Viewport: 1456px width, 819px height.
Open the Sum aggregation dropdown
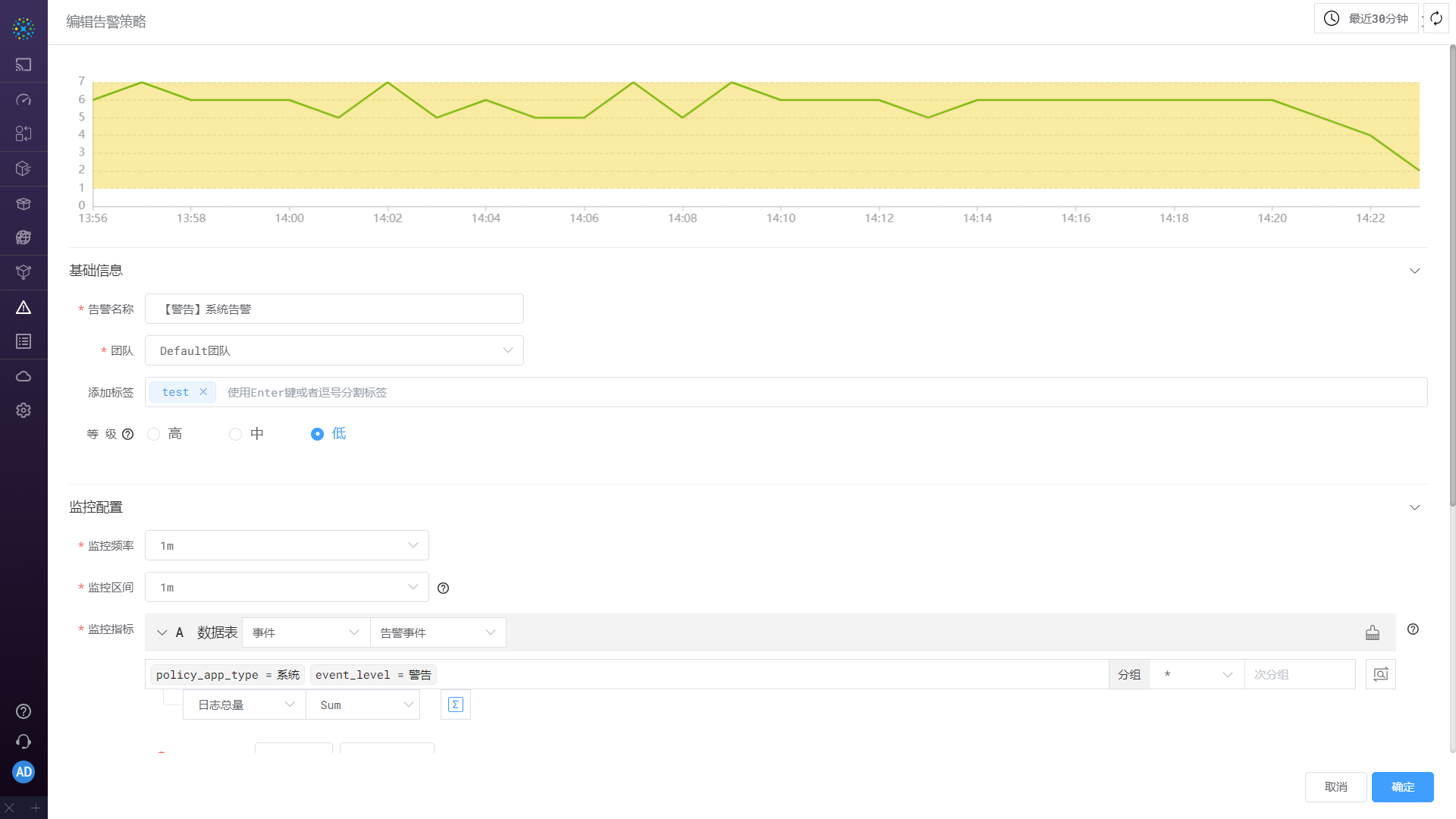tap(363, 704)
